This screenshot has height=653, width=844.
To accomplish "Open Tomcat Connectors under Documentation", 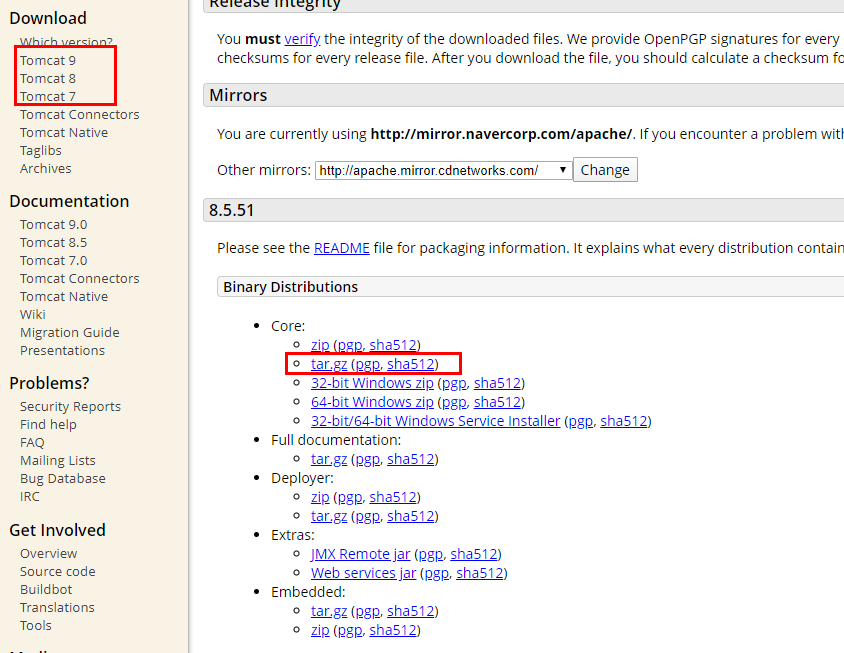I will pyautogui.click(x=80, y=278).
